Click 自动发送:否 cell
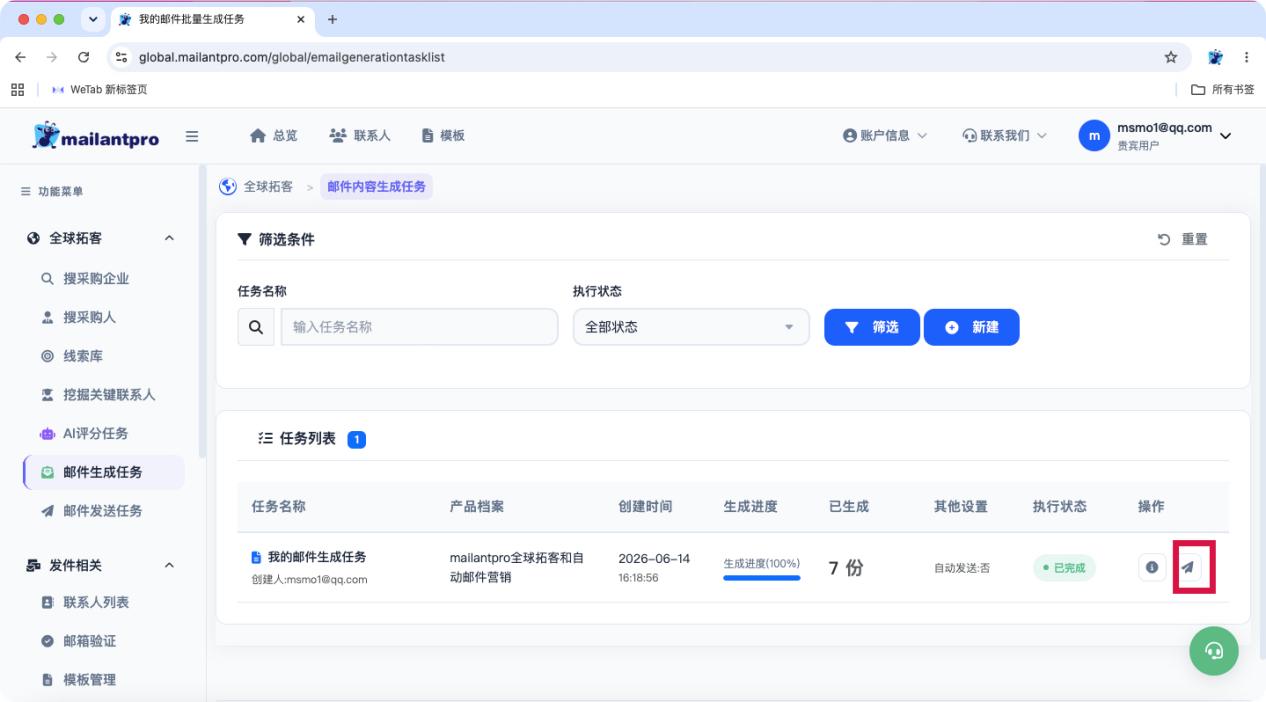The image size is (1266, 702). (x=962, y=568)
